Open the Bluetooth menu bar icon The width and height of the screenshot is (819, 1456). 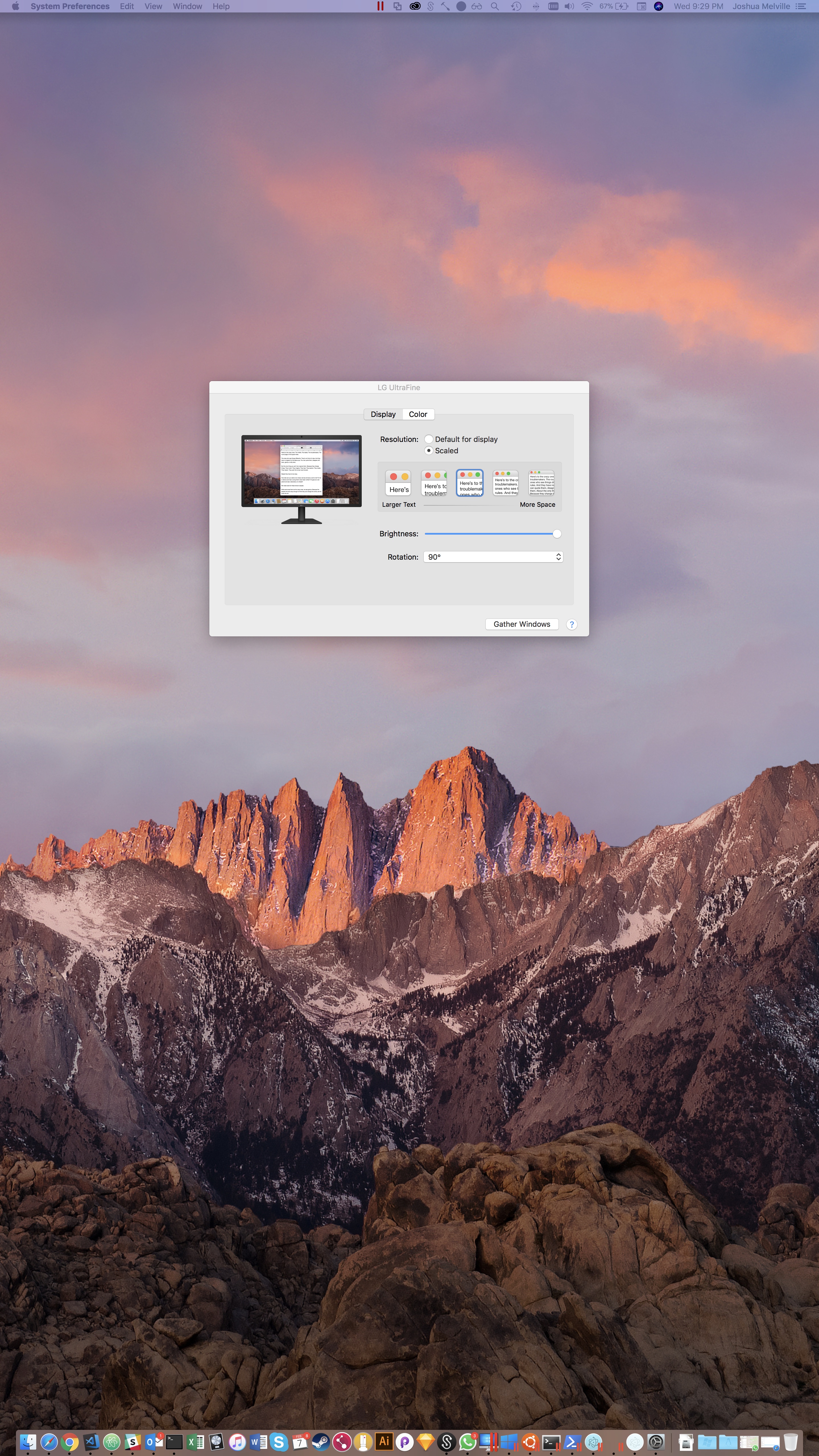(536, 6)
